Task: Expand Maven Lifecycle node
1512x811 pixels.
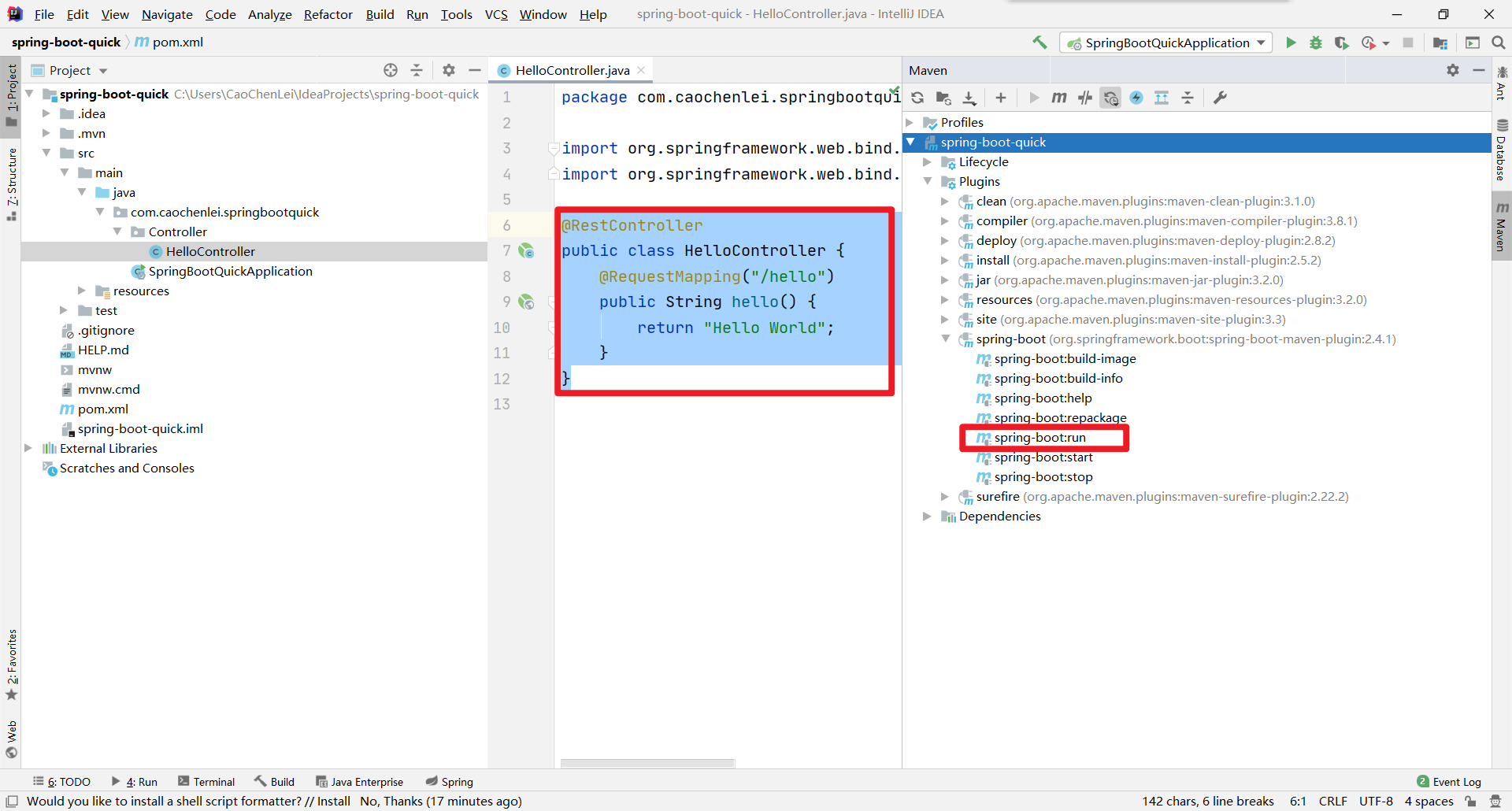Action: [928, 161]
